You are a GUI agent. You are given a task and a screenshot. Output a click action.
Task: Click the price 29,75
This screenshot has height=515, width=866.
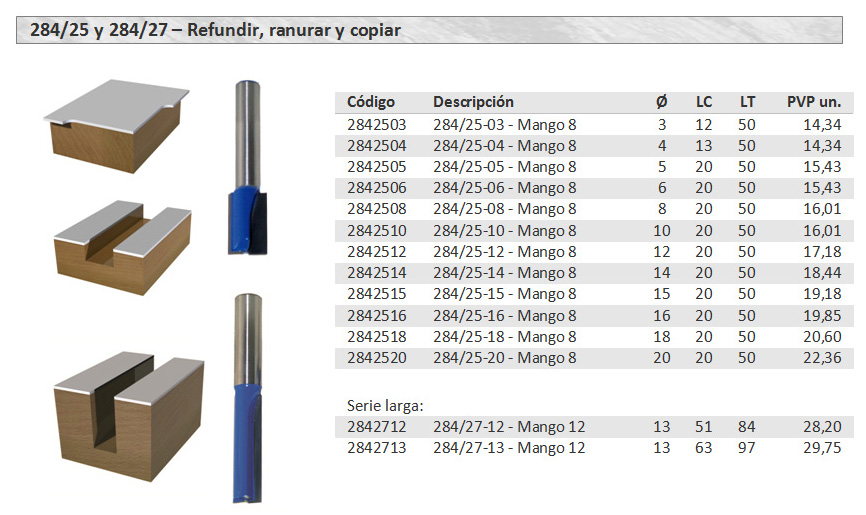[x=822, y=448]
